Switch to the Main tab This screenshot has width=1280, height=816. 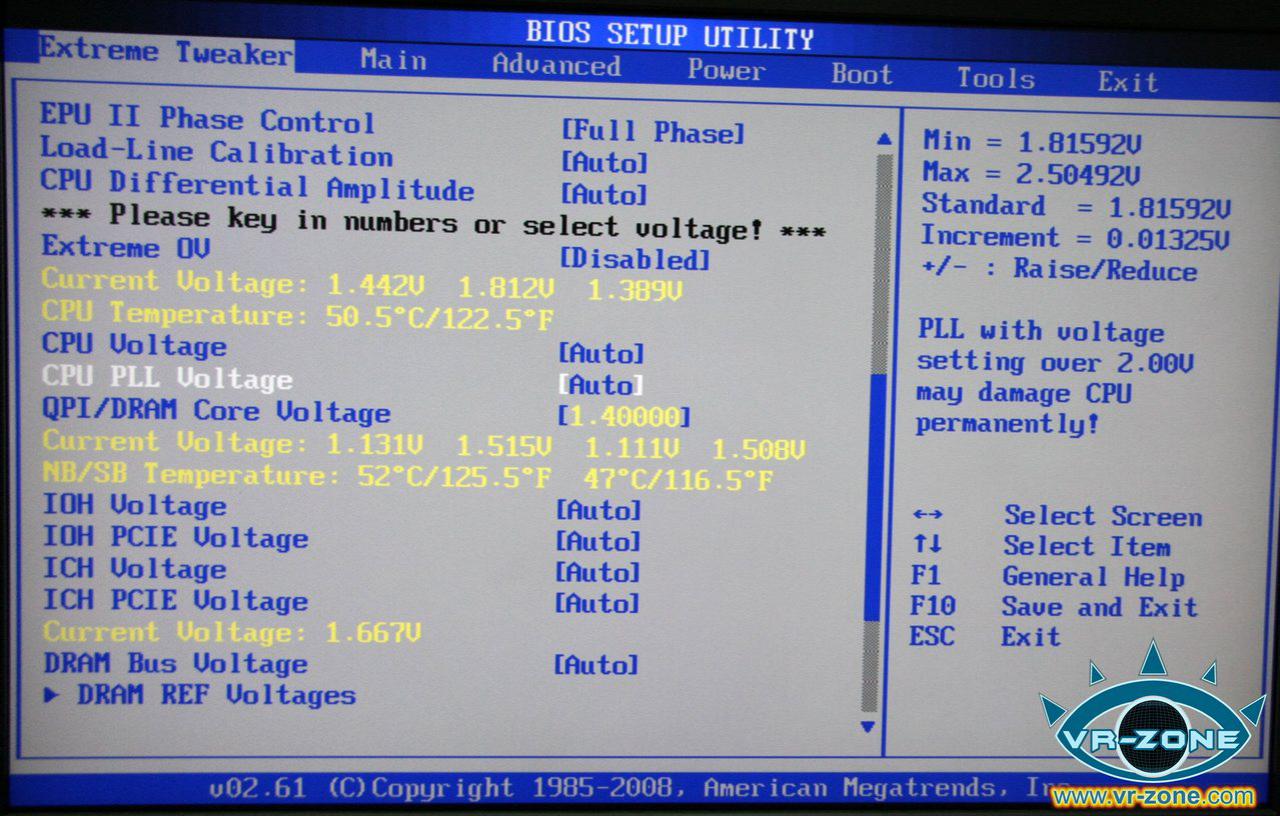pos(393,60)
